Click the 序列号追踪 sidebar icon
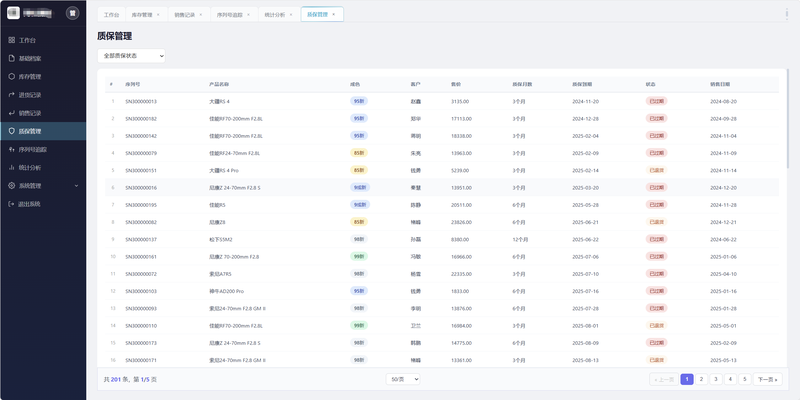 pyautogui.click(x=12, y=149)
